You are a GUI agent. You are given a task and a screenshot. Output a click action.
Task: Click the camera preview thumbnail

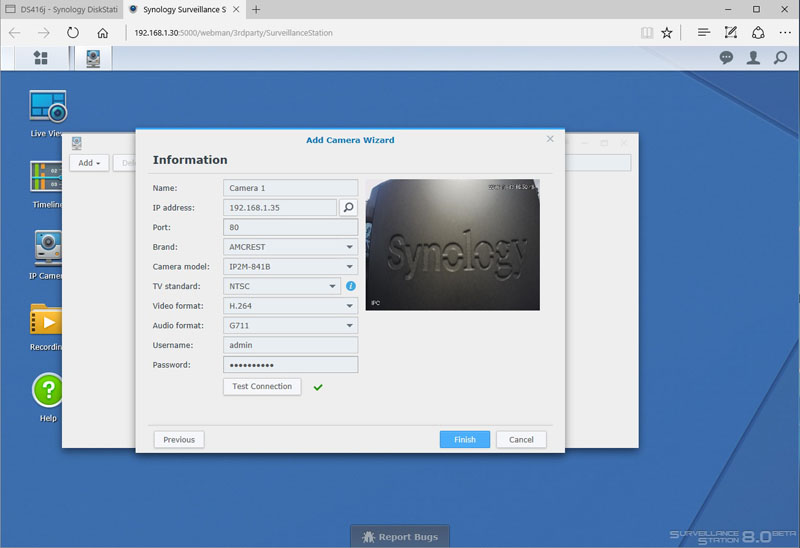click(x=453, y=244)
